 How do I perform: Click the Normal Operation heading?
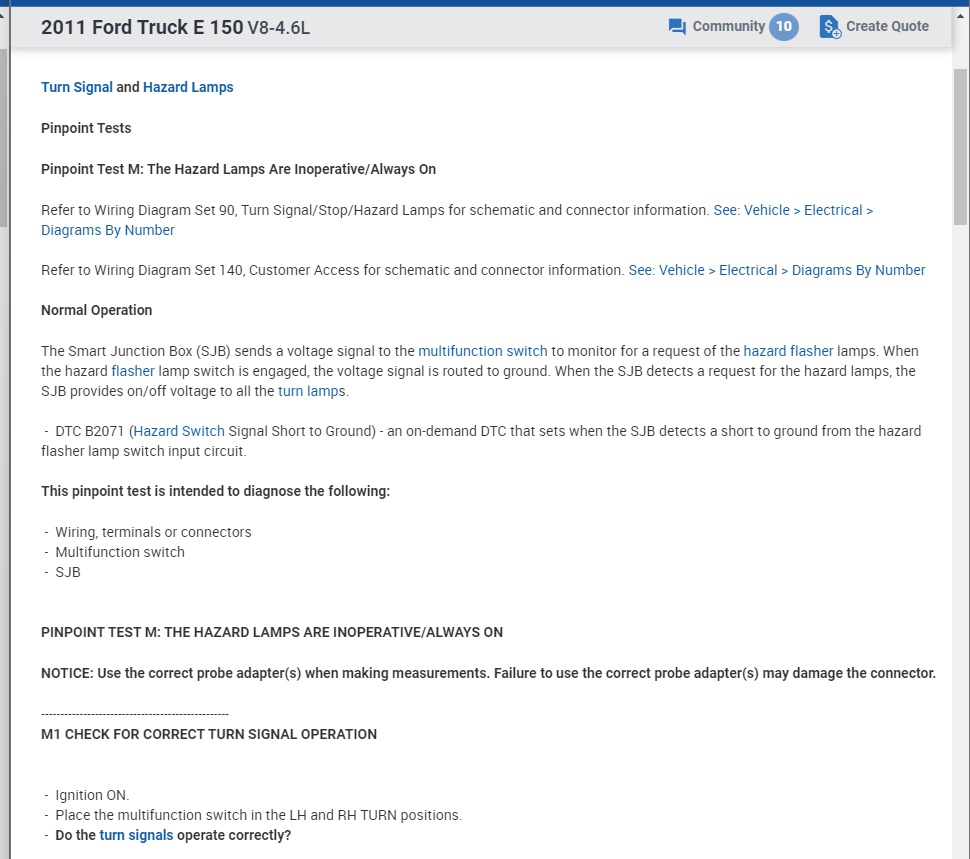[97, 310]
